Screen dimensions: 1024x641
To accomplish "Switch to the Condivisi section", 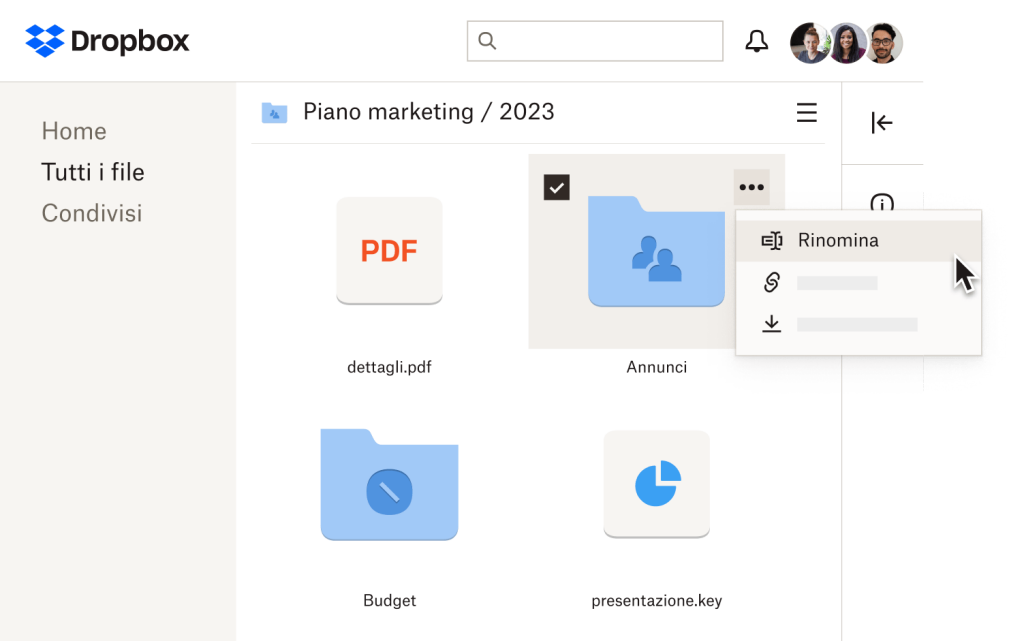I will 91,213.
